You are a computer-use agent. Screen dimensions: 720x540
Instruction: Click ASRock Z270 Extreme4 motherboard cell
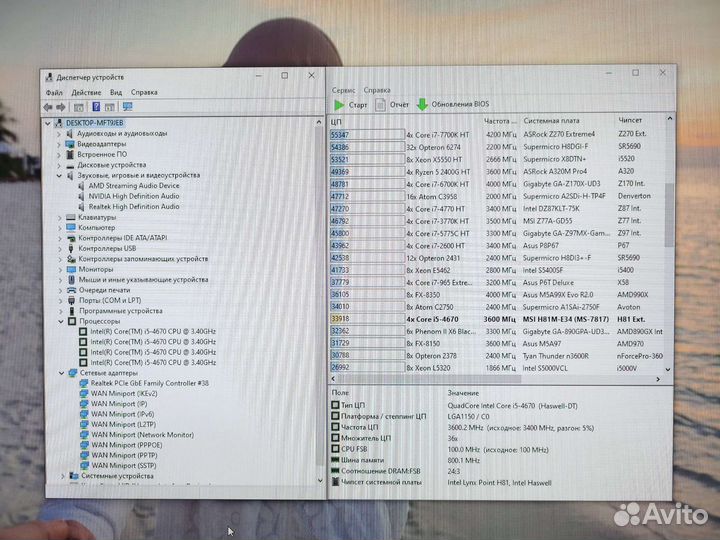[559, 134]
